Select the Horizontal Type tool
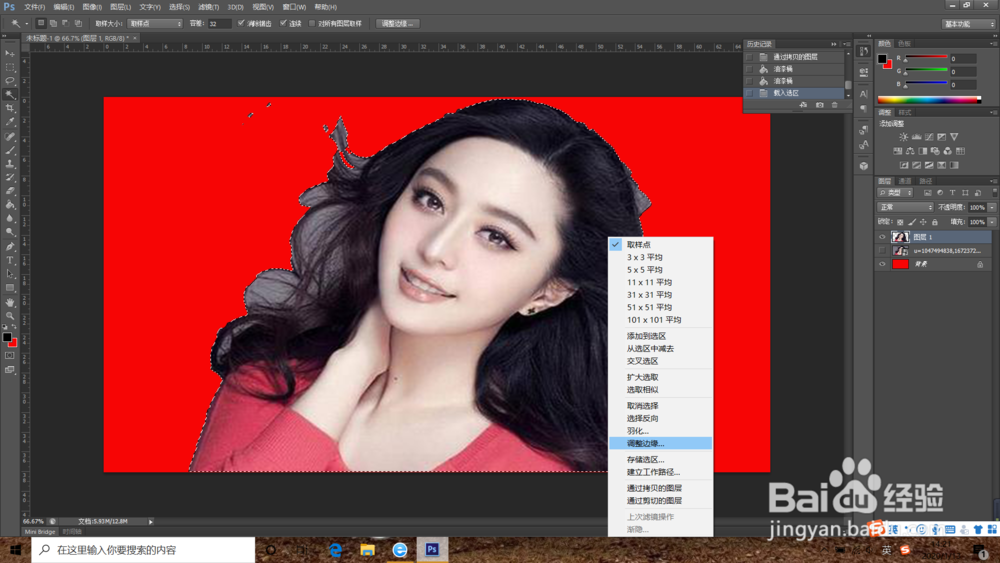 10,260
